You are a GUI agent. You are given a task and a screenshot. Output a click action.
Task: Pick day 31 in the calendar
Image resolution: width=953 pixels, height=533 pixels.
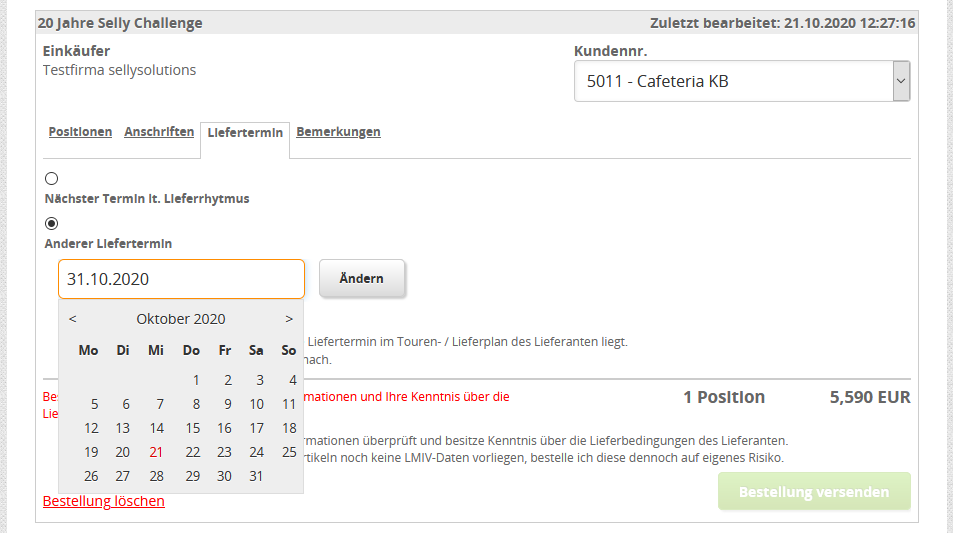(257, 476)
